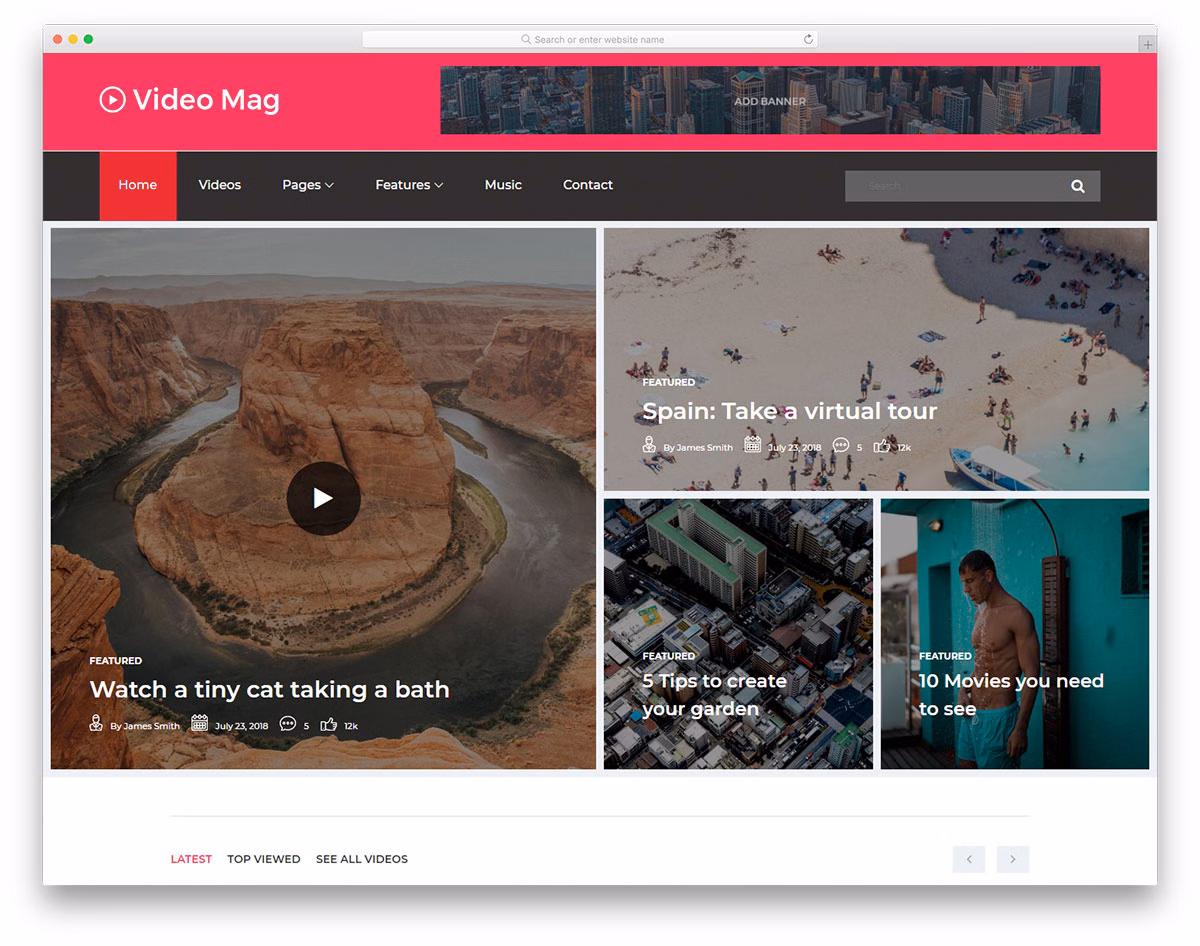Open a new browser tab with plus

pos(1147,44)
